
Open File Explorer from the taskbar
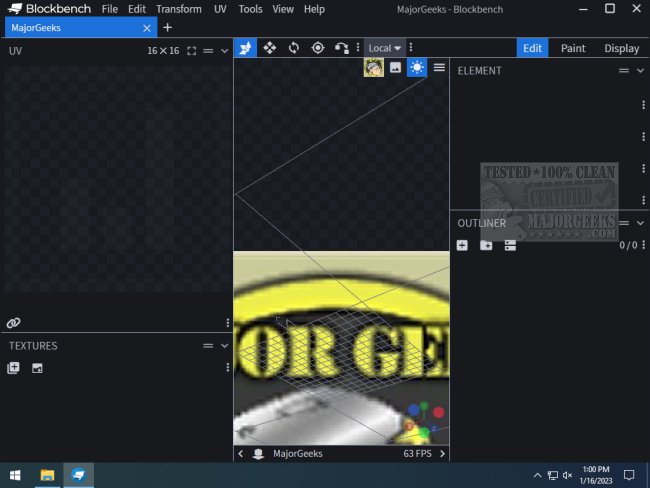pos(47,475)
